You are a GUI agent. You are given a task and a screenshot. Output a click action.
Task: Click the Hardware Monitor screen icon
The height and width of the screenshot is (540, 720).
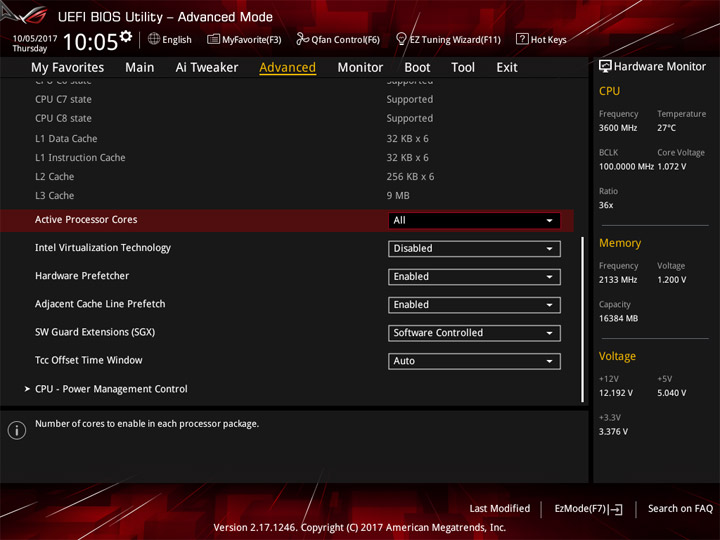click(x=605, y=67)
